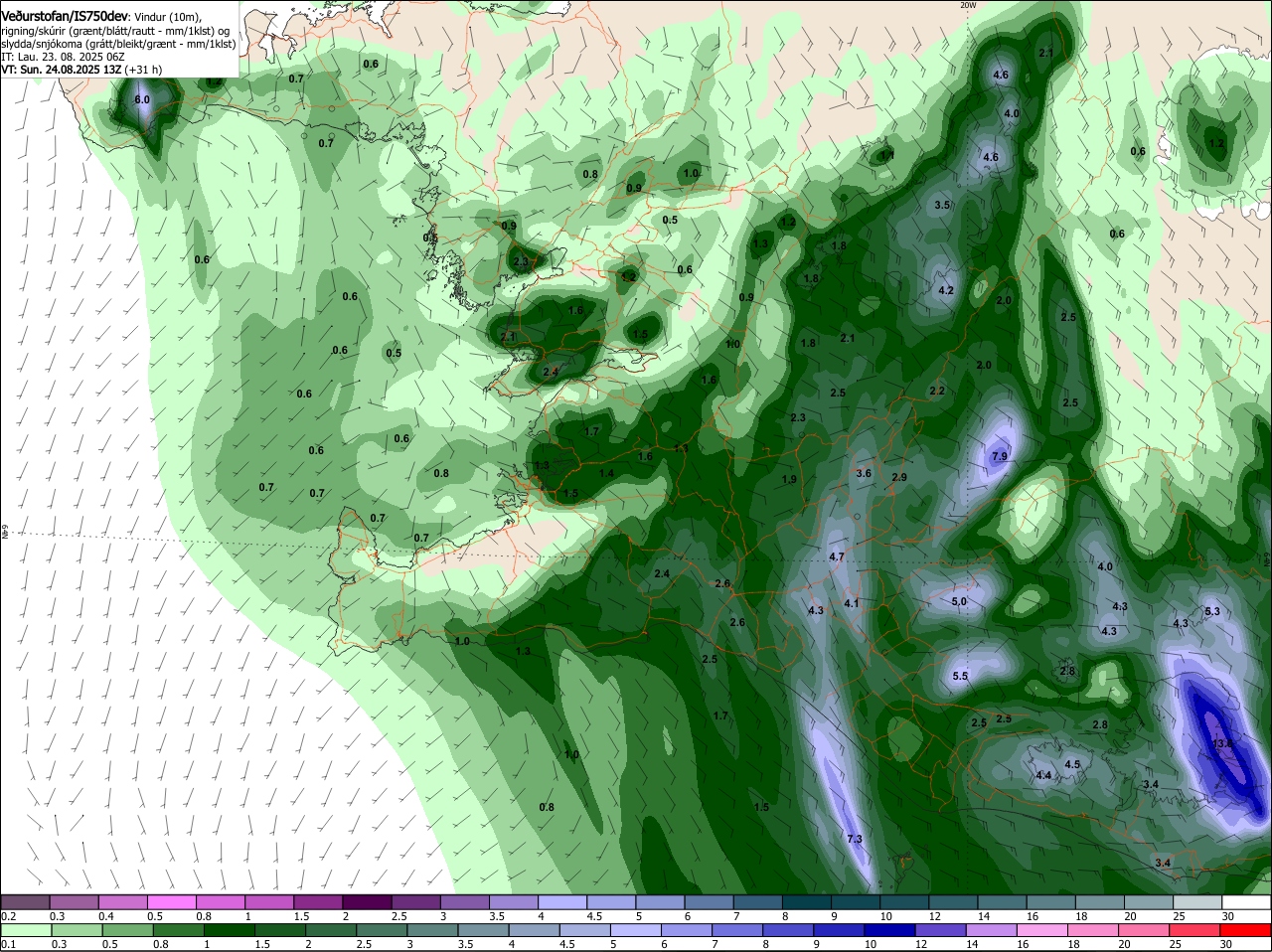Select the upper legend row swatch starting at 0.5
Screen dimensions: 1272x952
pyautogui.click(x=172, y=902)
